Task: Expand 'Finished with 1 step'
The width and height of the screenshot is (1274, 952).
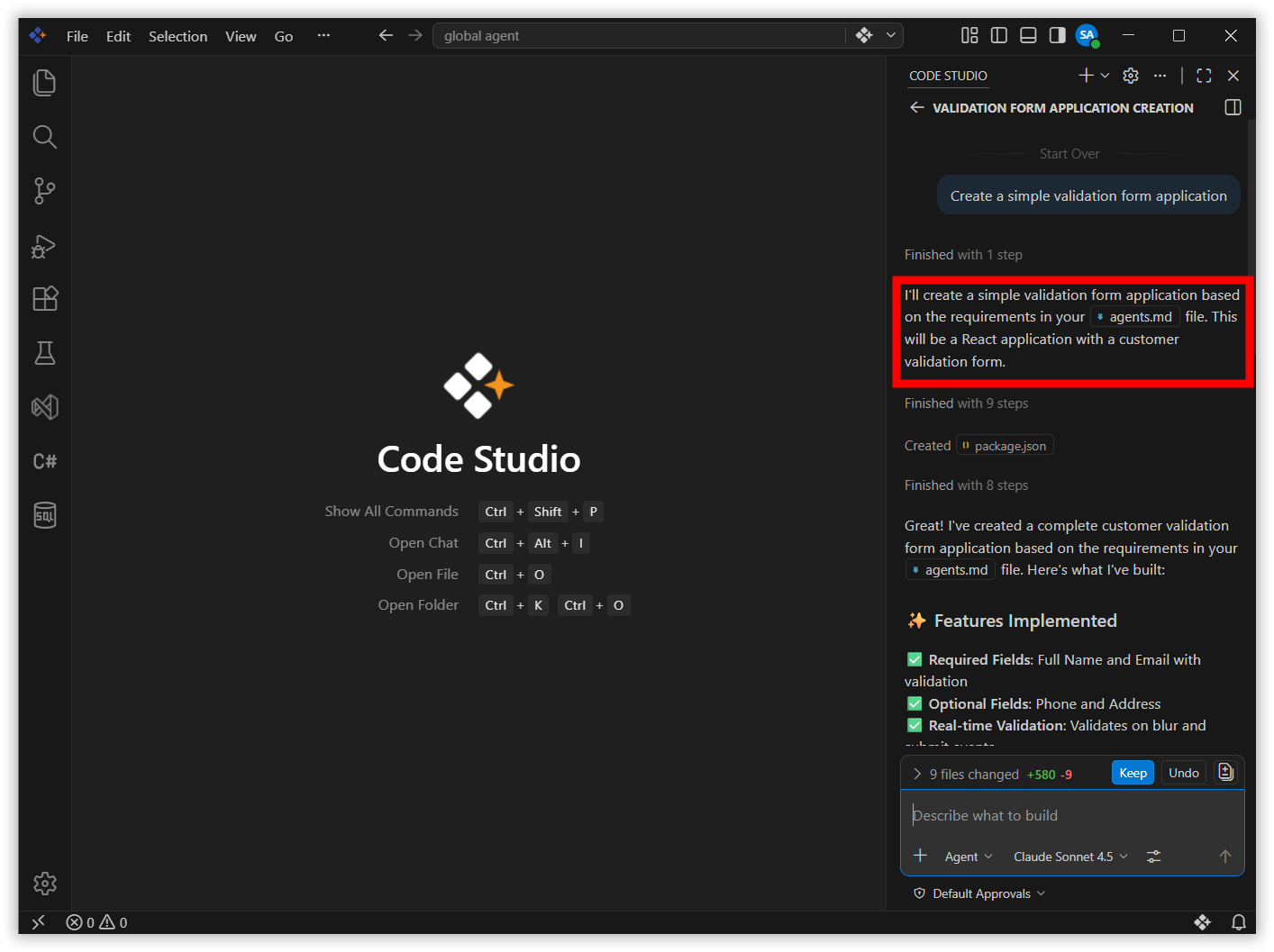Action: pos(963,255)
